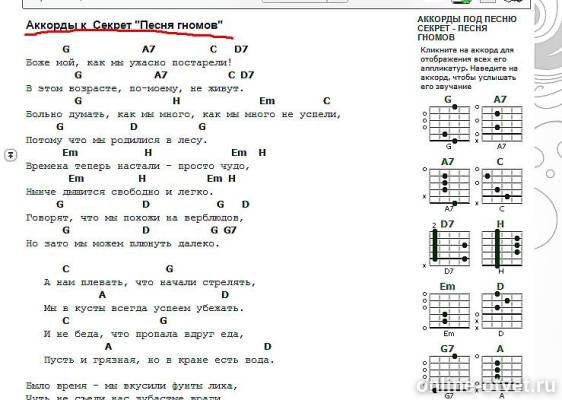Click first Em chord above 'Времена теперь'

(x=70, y=153)
